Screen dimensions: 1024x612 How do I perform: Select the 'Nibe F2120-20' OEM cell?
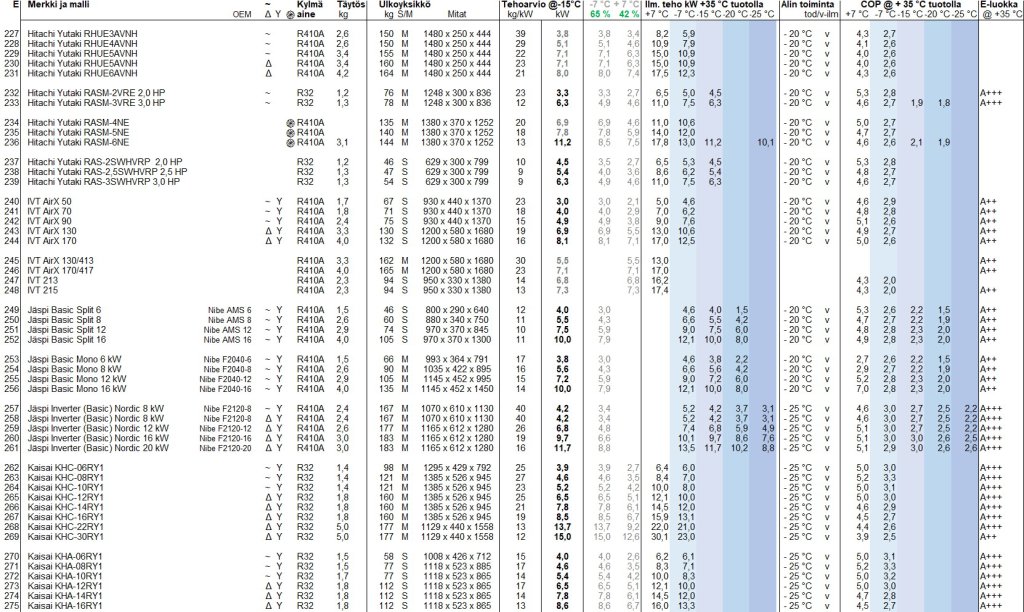point(225,448)
